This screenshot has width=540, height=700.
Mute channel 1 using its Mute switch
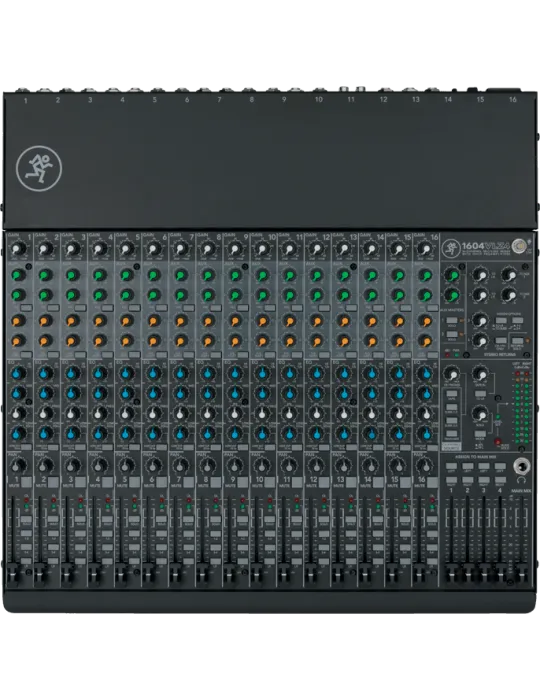pyautogui.click(x=26, y=482)
